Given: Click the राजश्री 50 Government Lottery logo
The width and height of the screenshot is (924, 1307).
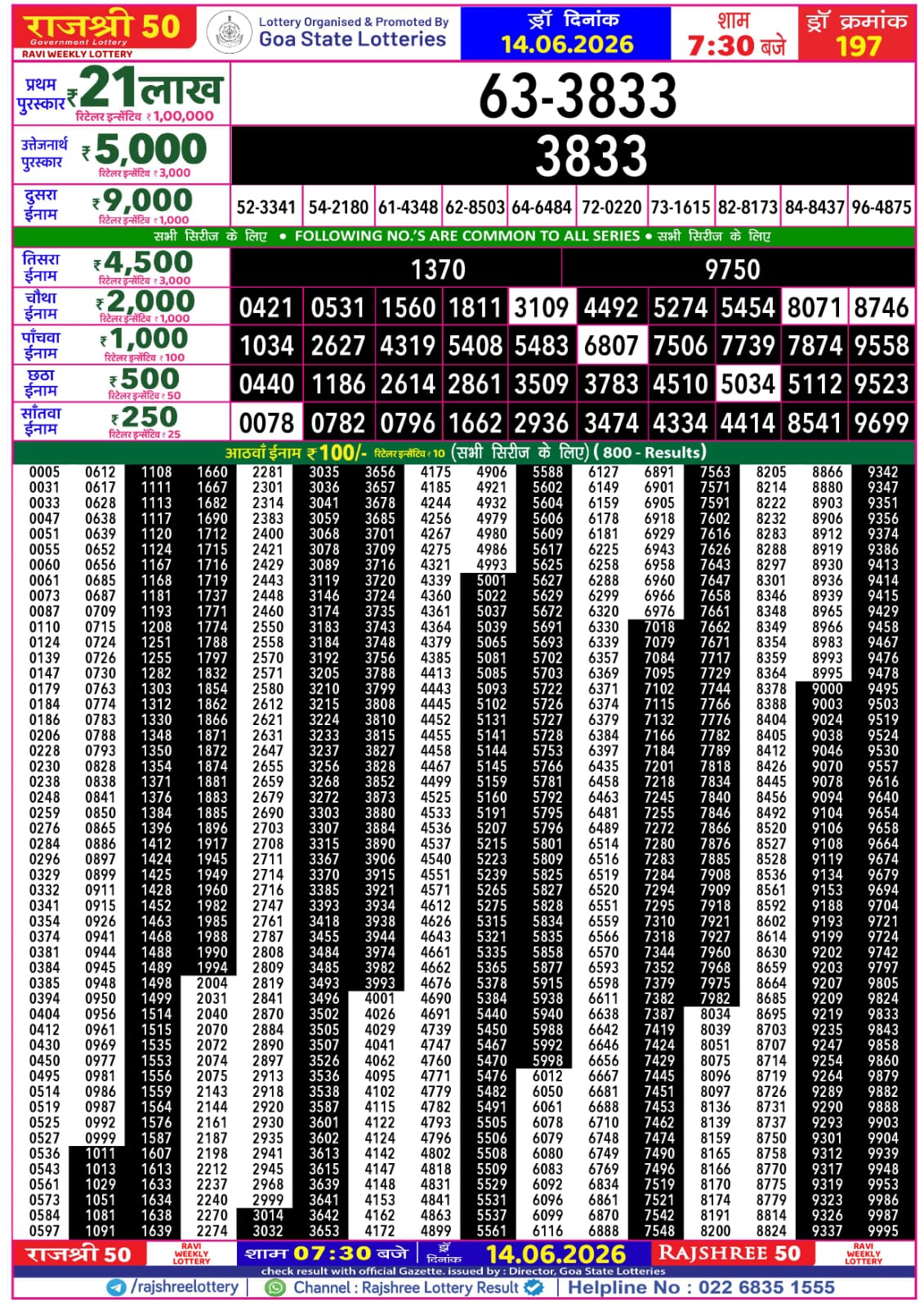Looking at the screenshot, I should tap(105, 29).
